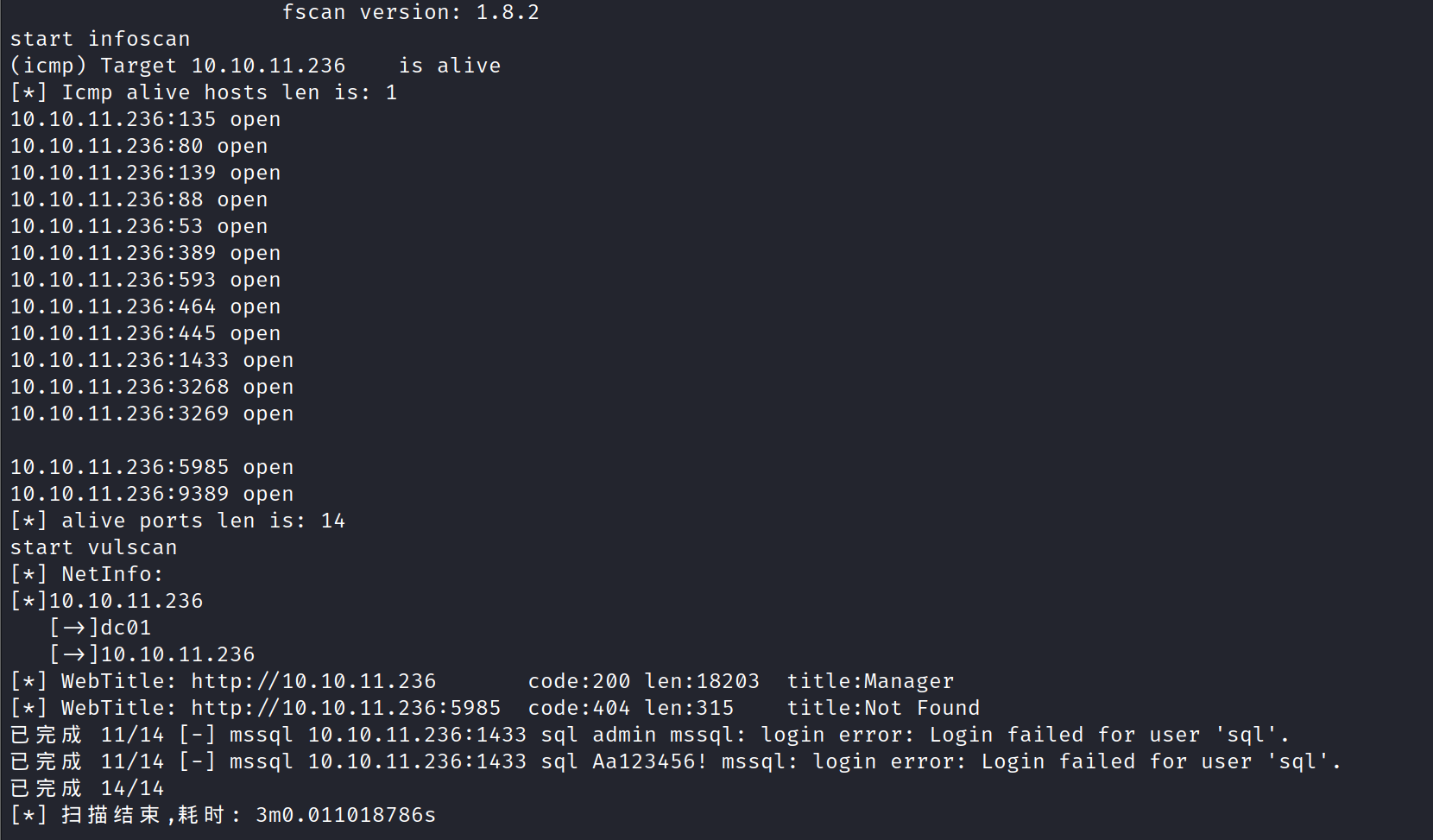Click the 'start vulscan' line
Screen dimensions: 1433x840
(x=94, y=547)
